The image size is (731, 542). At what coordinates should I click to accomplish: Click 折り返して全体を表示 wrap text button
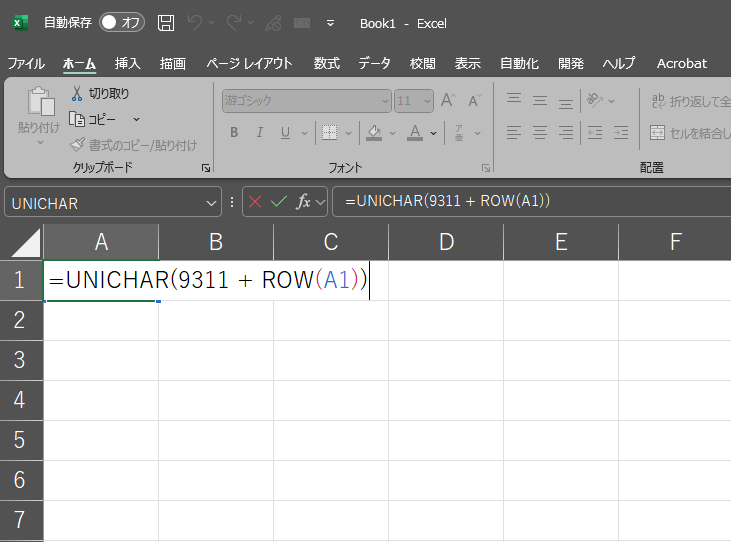[x=691, y=101]
